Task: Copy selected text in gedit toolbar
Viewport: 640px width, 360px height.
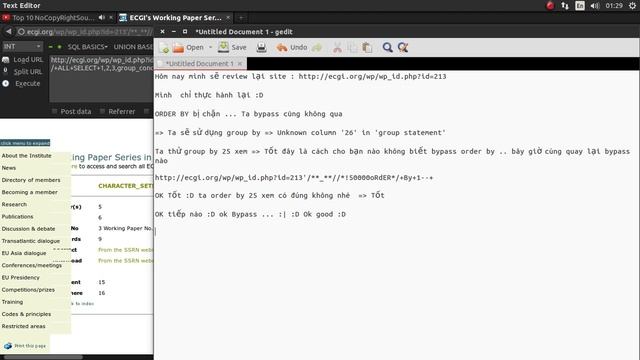Action: coord(352,48)
